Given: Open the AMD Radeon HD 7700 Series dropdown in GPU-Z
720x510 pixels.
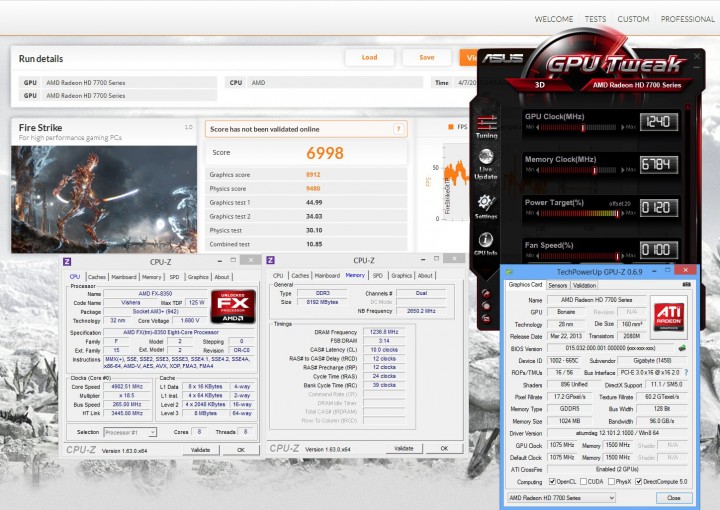Looking at the screenshot, I should 561,498.
